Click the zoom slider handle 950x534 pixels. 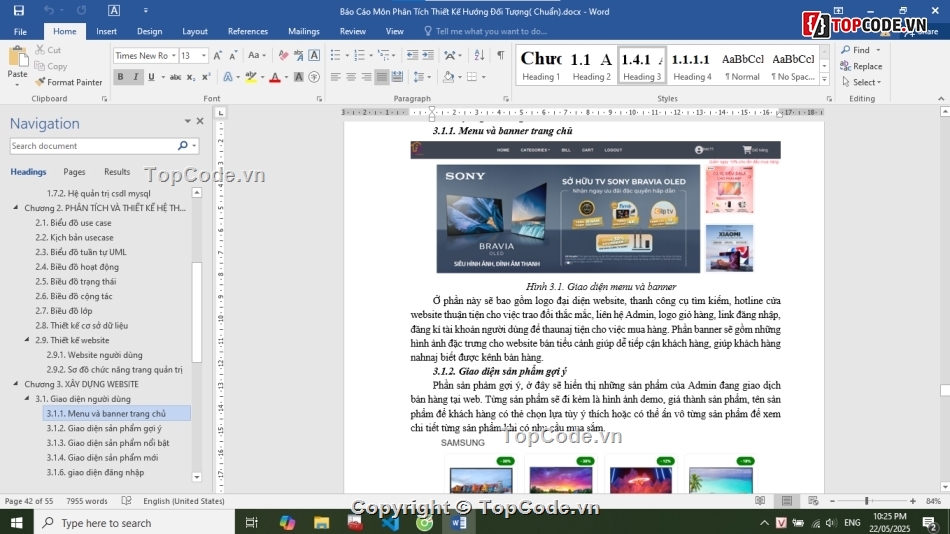pyautogui.click(x=867, y=501)
